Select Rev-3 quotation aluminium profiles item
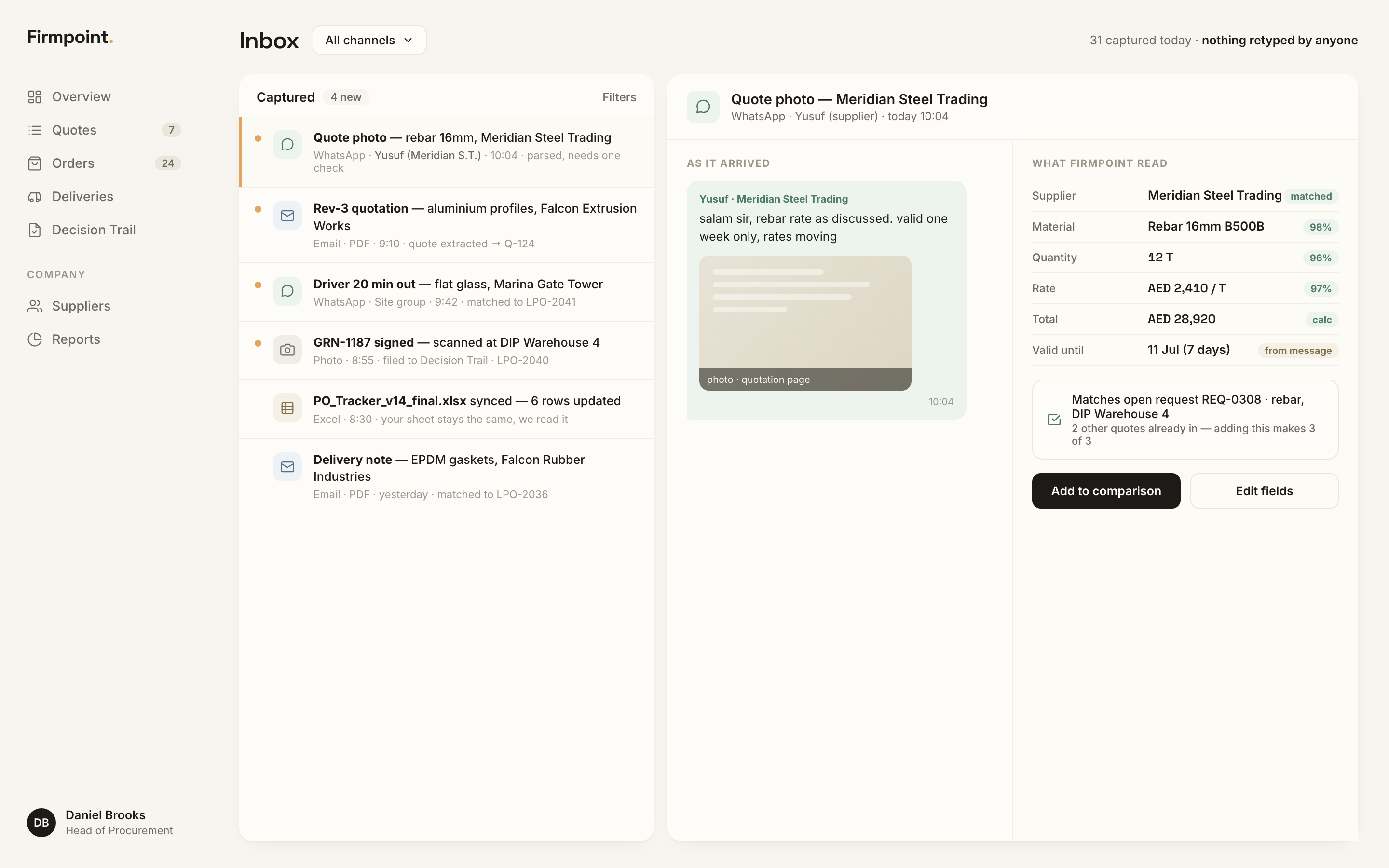1389x868 pixels. pyautogui.click(x=447, y=225)
